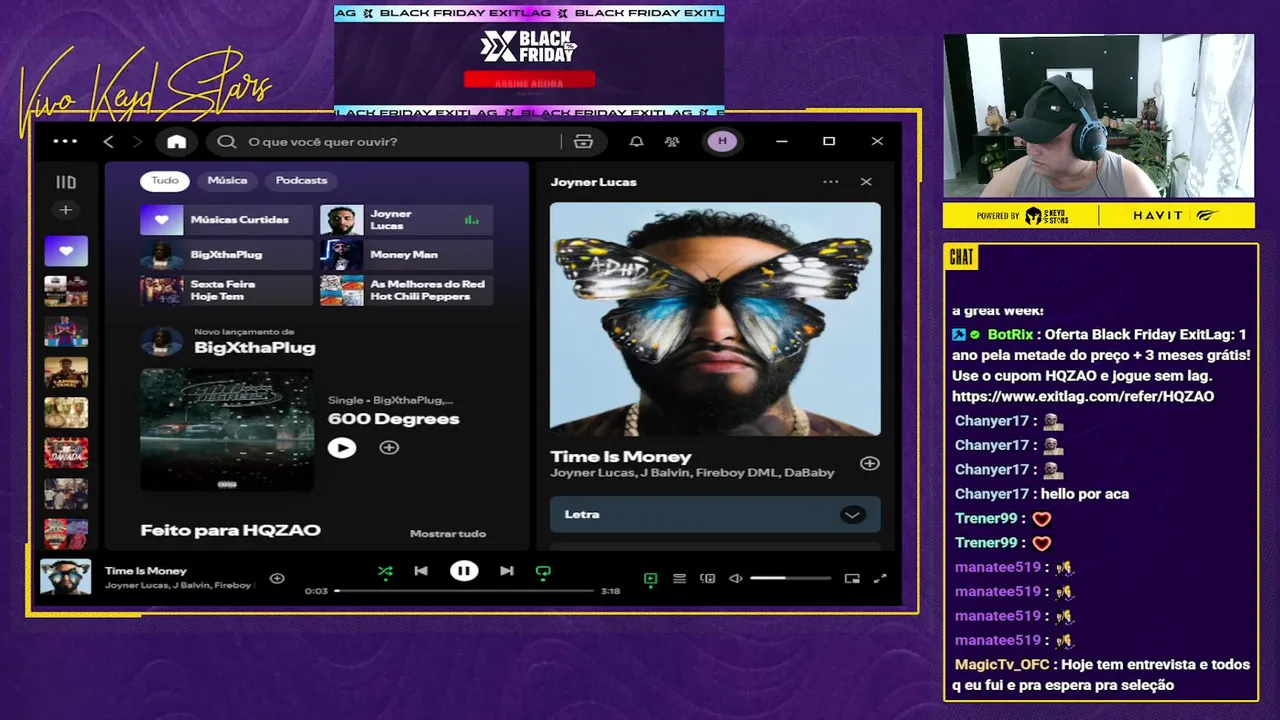The width and height of the screenshot is (1280, 720).
Task: Open the Connect to a device icon
Action: pyautogui.click(x=708, y=579)
